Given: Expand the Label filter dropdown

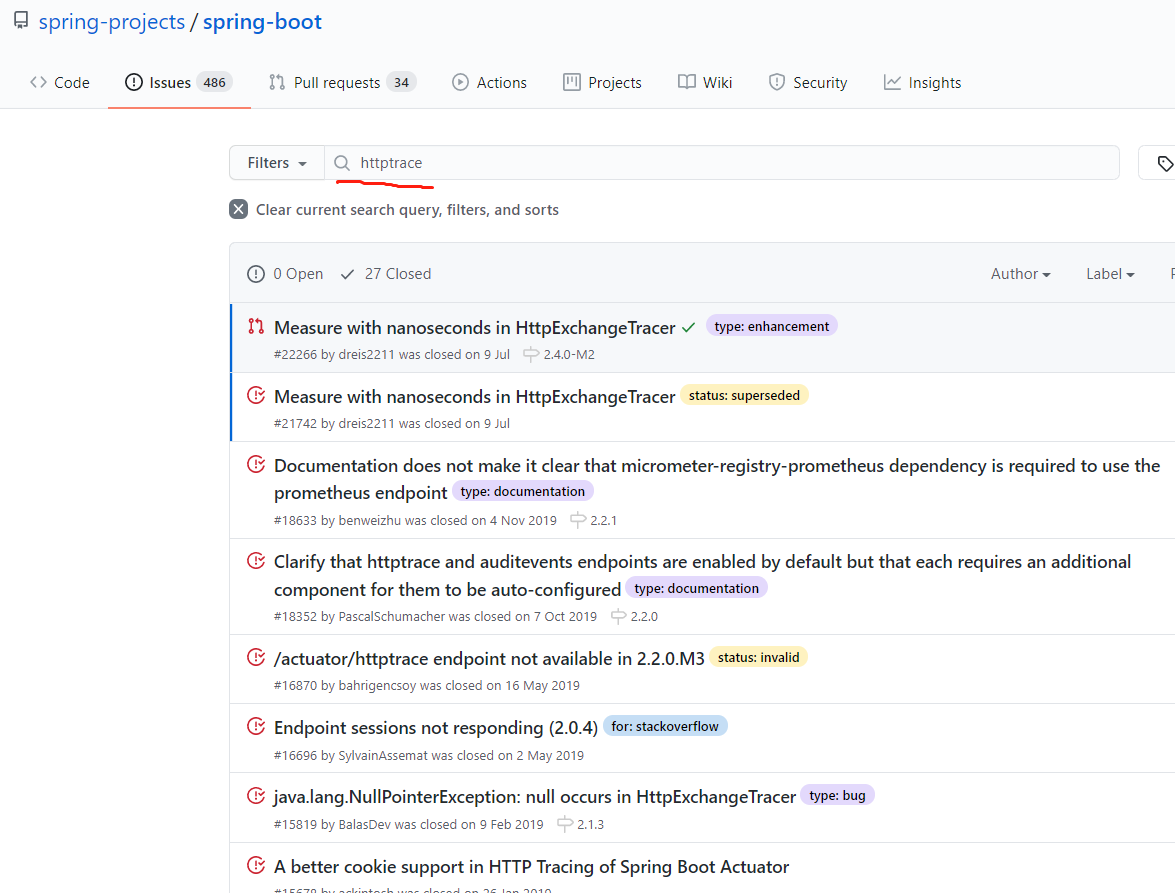Looking at the screenshot, I should [x=1110, y=274].
